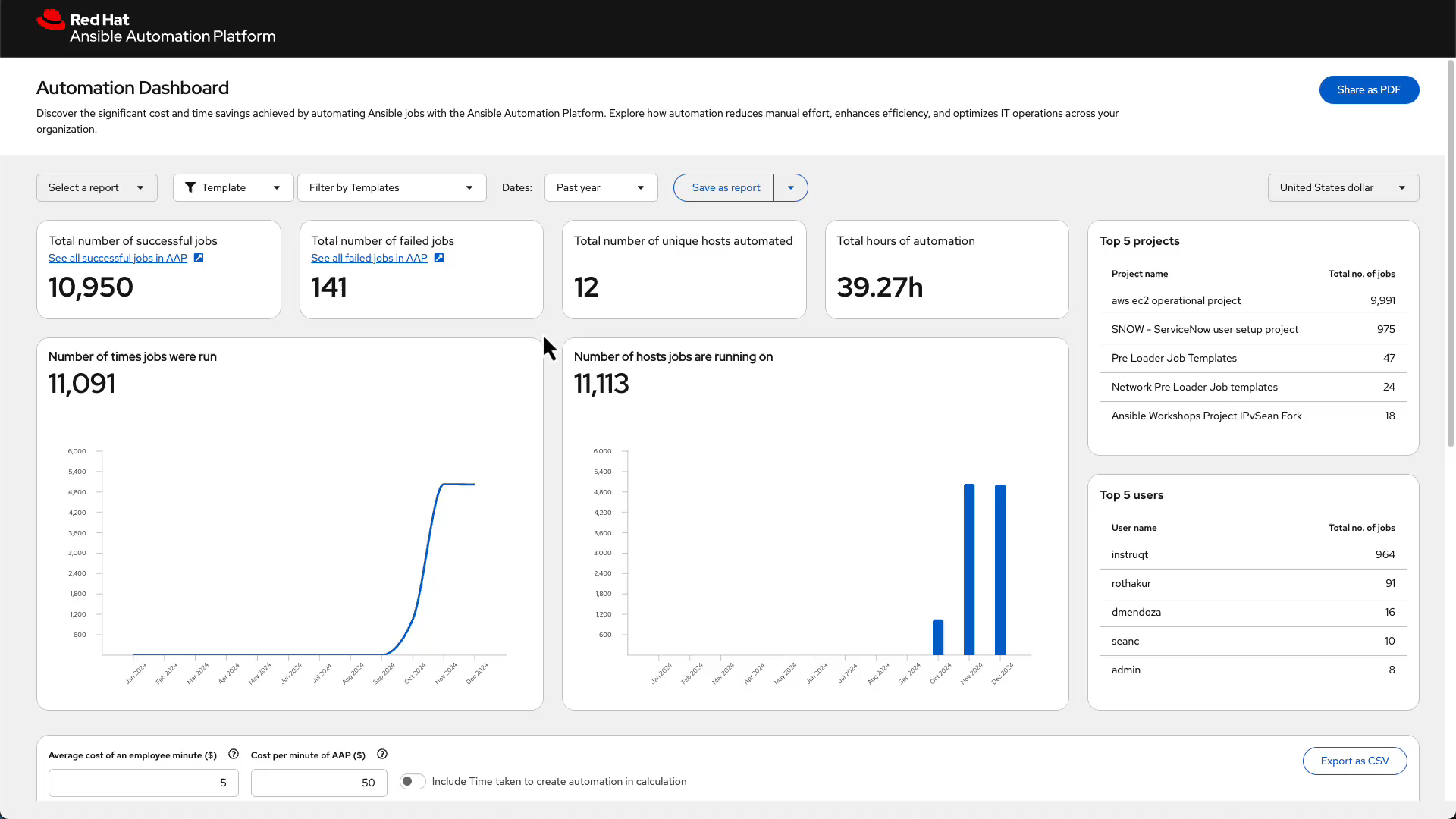1456x819 pixels.
Task: Click the Export as CSV button
Action: point(1354,761)
